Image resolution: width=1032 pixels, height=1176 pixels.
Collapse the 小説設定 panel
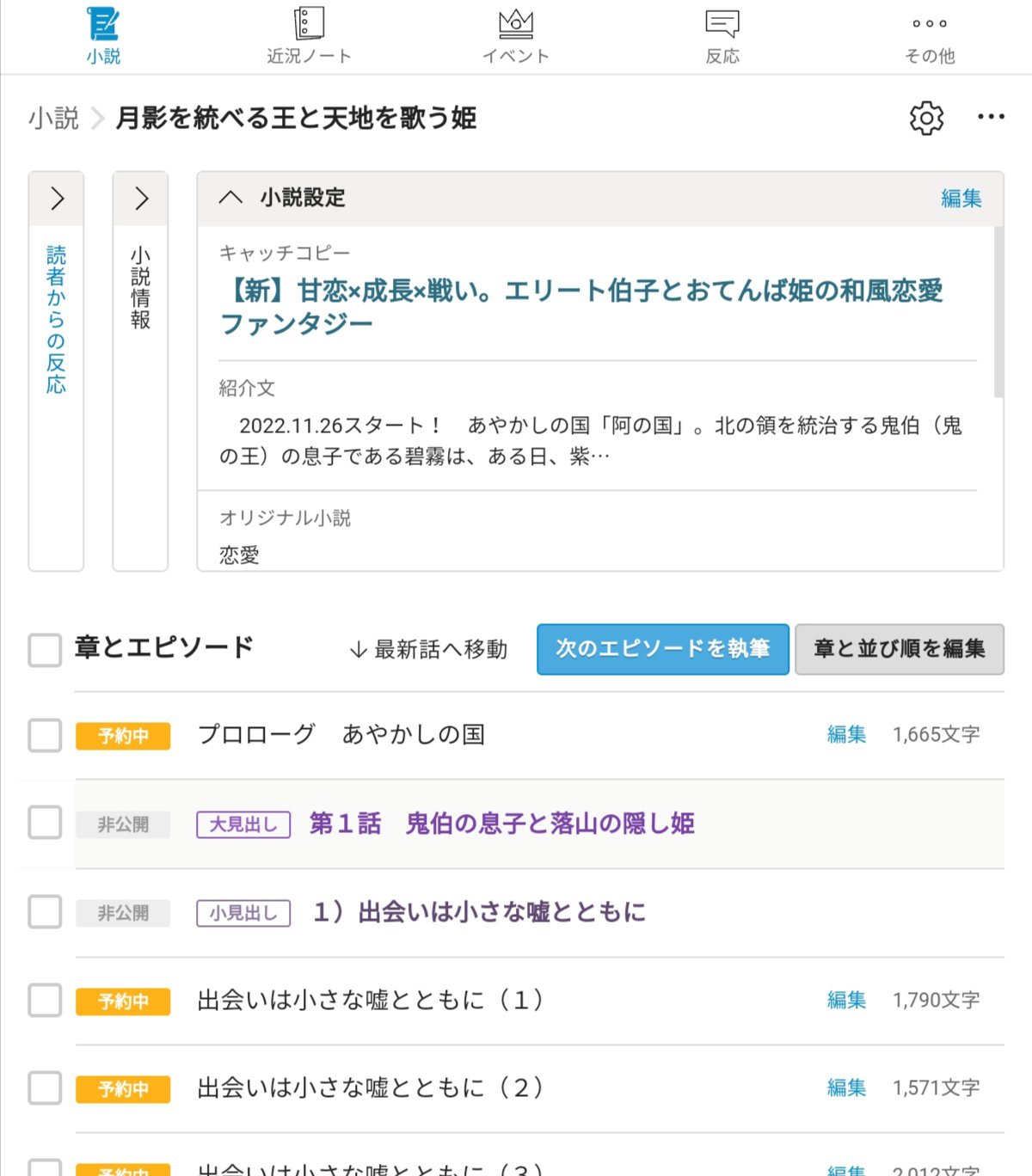230,198
